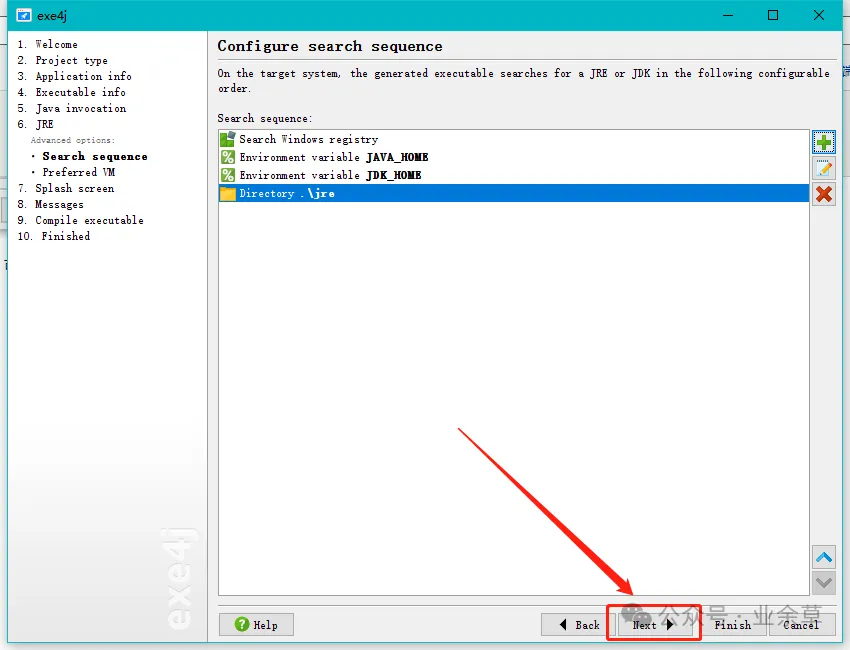The height and width of the screenshot is (650, 850).
Task: Select Search sequence advanced option
Action: (95, 156)
